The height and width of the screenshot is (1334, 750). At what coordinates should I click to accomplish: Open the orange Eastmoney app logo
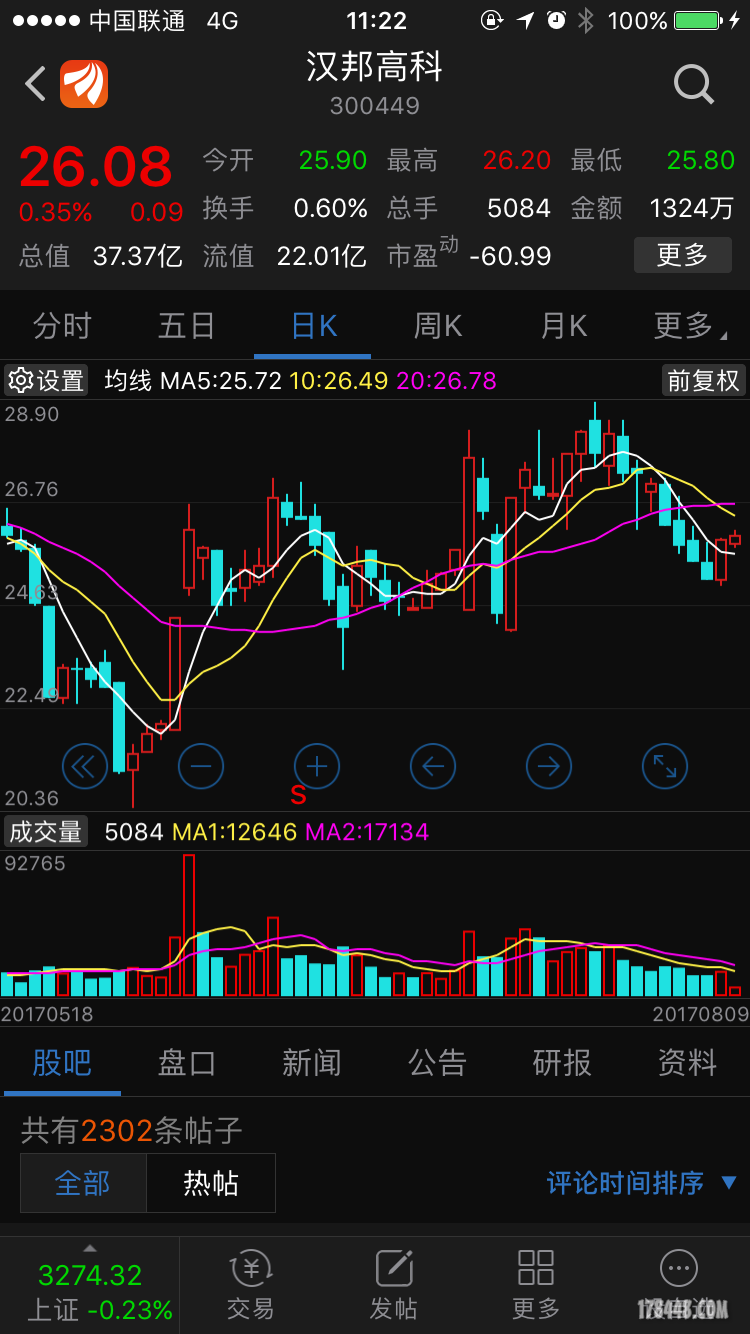[x=84, y=84]
